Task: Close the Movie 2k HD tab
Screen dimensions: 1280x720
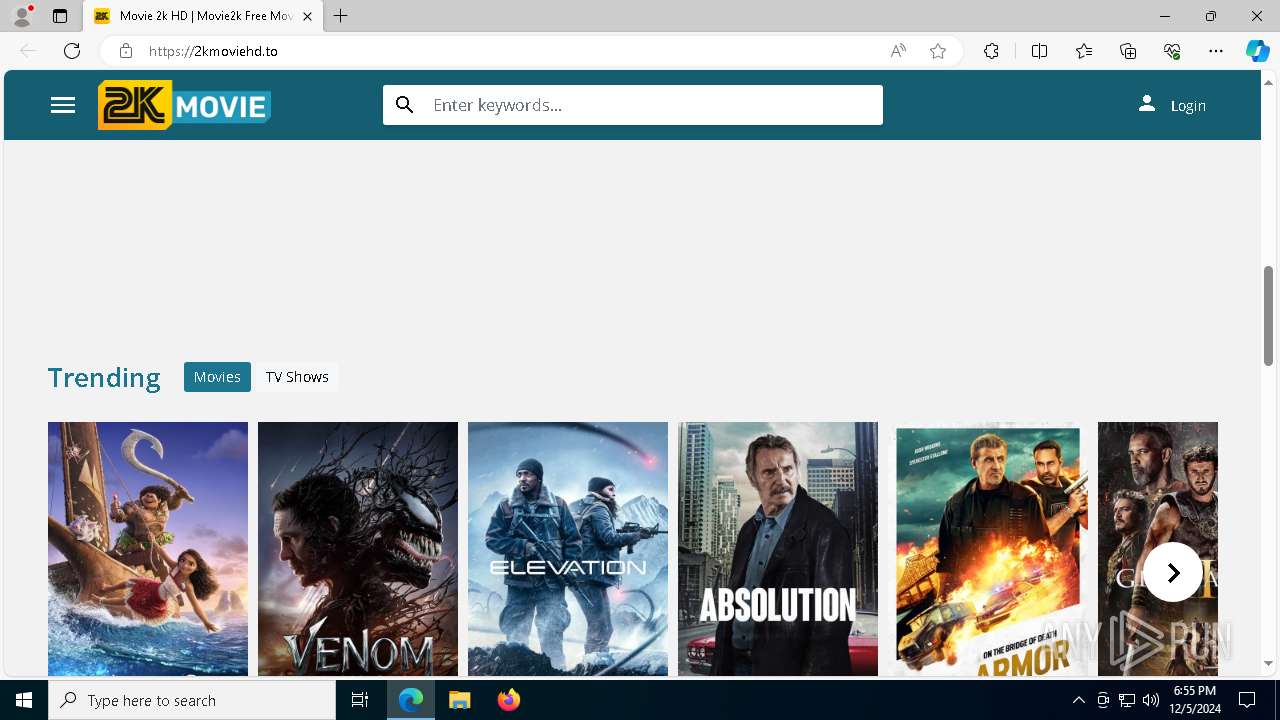Action: [308, 16]
